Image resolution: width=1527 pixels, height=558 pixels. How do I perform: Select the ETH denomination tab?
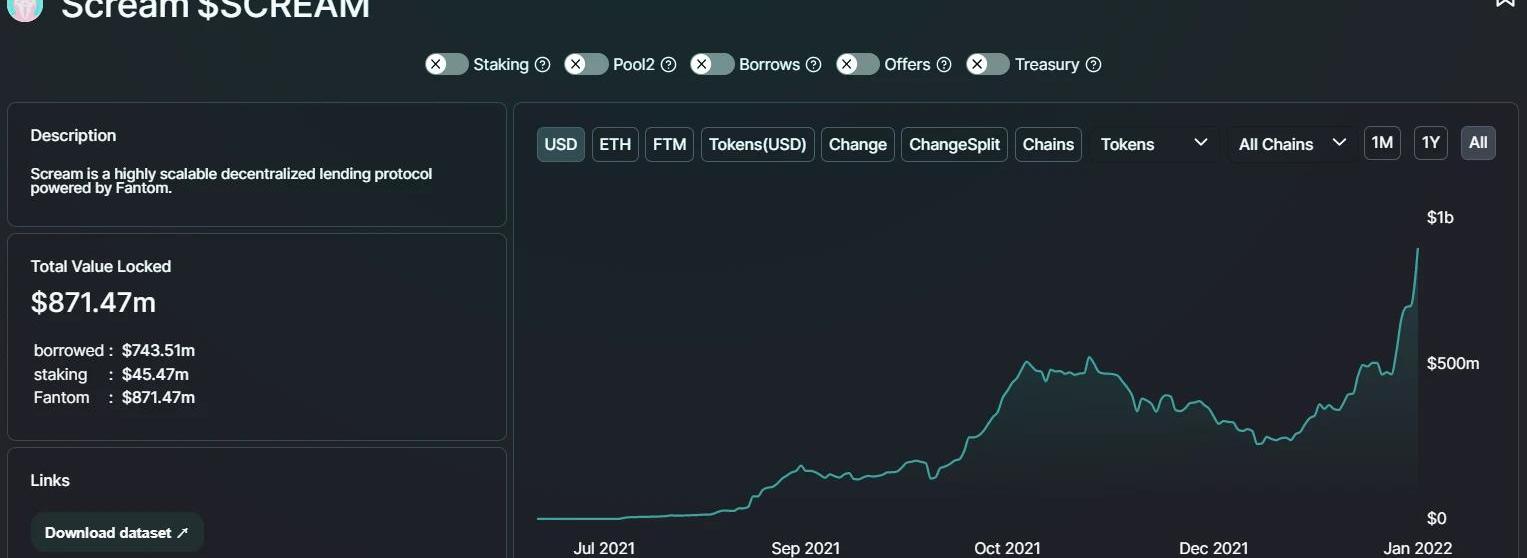pos(615,144)
